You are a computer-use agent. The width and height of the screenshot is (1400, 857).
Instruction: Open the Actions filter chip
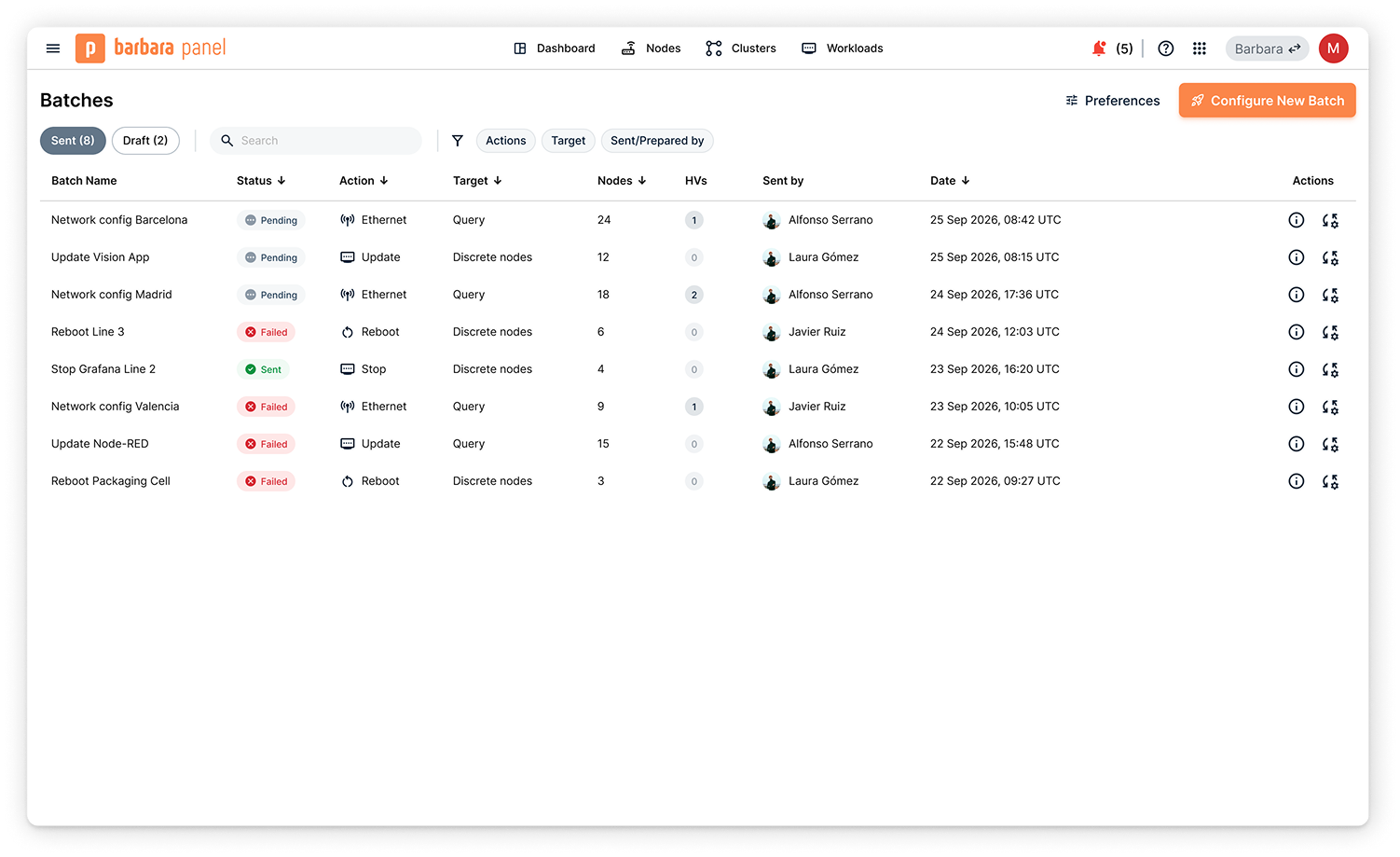pyautogui.click(x=506, y=141)
